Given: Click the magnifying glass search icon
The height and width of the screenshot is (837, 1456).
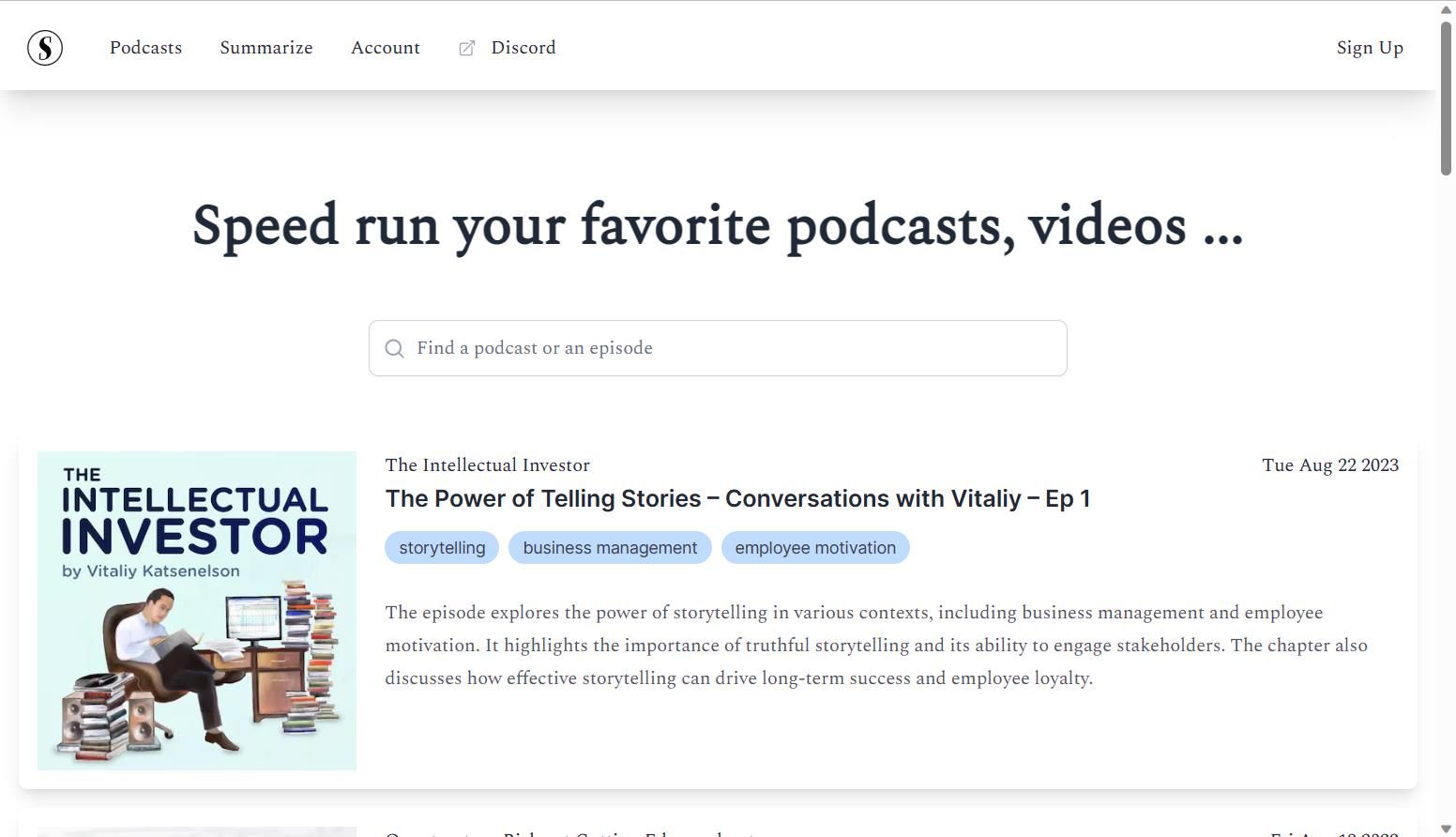Looking at the screenshot, I should 395,348.
